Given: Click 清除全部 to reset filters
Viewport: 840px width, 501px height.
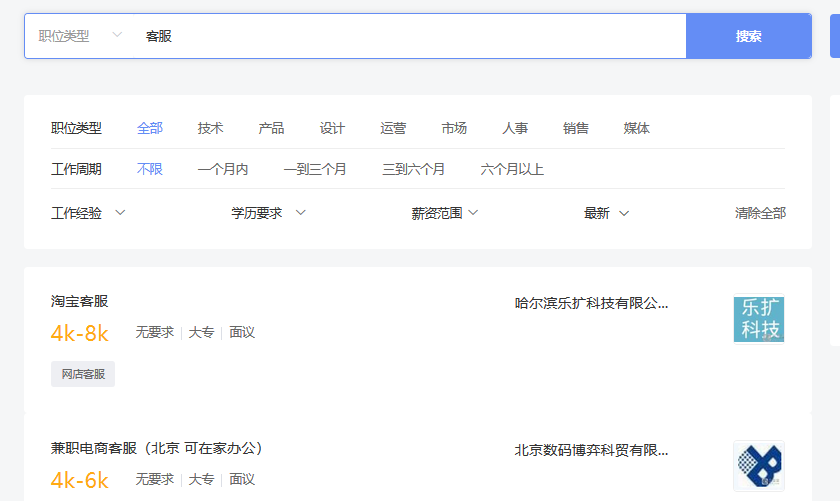Looking at the screenshot, I should pos(760,213).
